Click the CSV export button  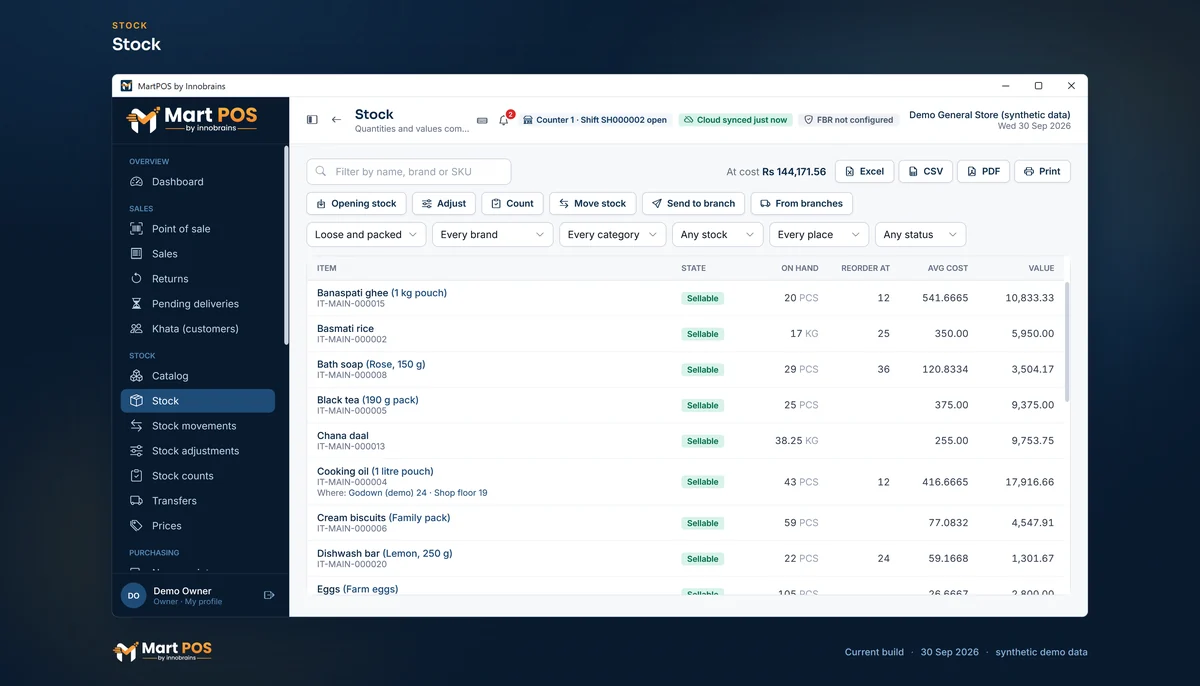926,172
